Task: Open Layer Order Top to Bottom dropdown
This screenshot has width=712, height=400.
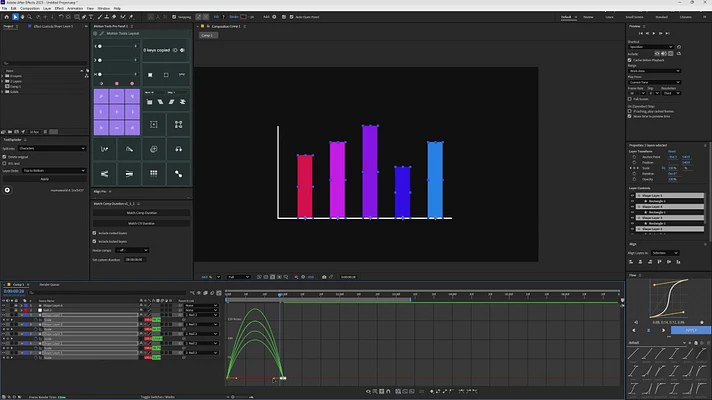Action: click(x=54, y=171)
